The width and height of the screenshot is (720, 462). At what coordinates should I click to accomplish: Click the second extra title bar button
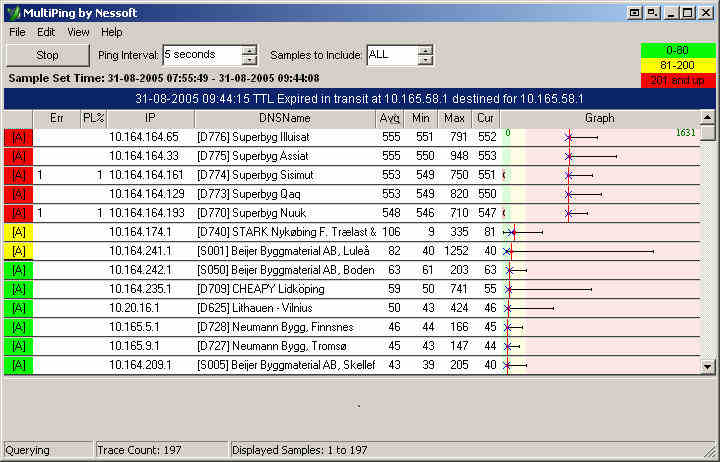652,13
